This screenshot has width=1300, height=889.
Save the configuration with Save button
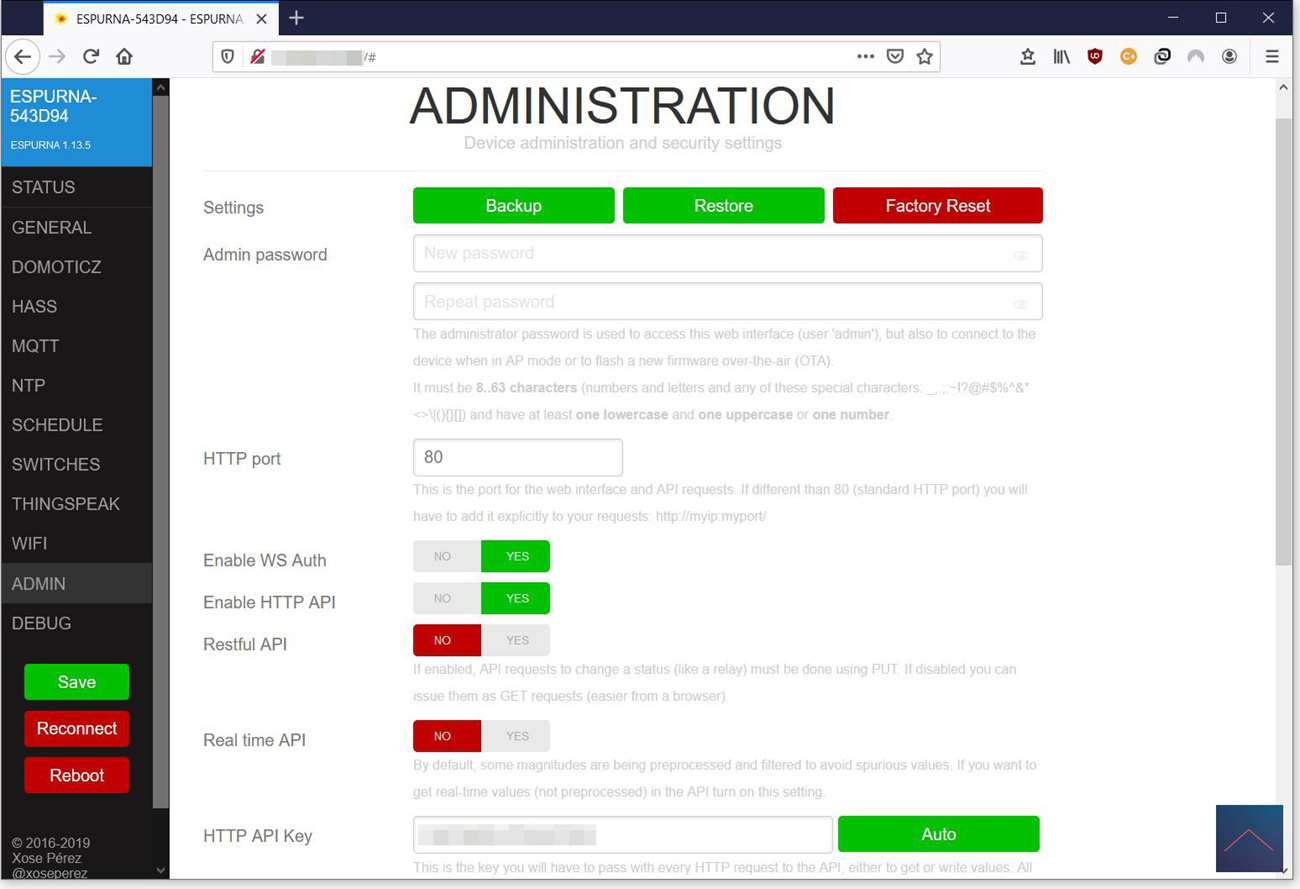tap(77, 682)
